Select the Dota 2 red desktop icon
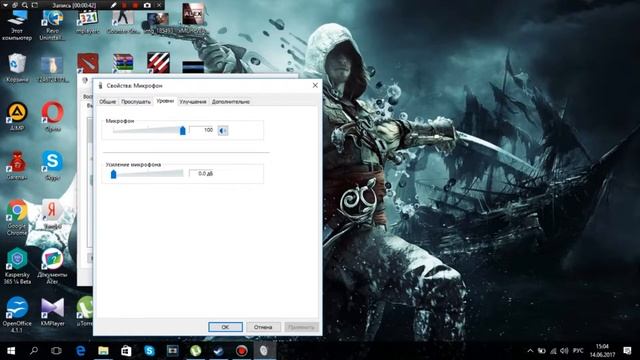 (x=88, y=63)
